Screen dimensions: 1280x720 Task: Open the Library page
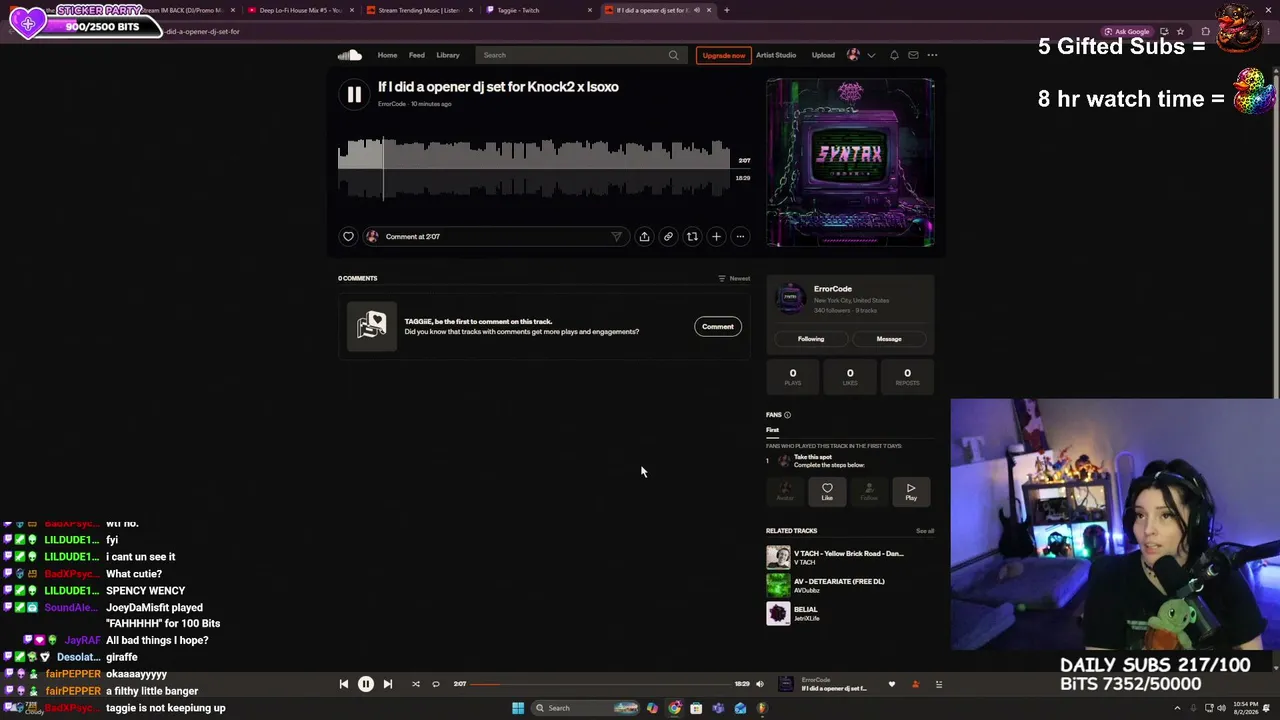click(448, 55)
